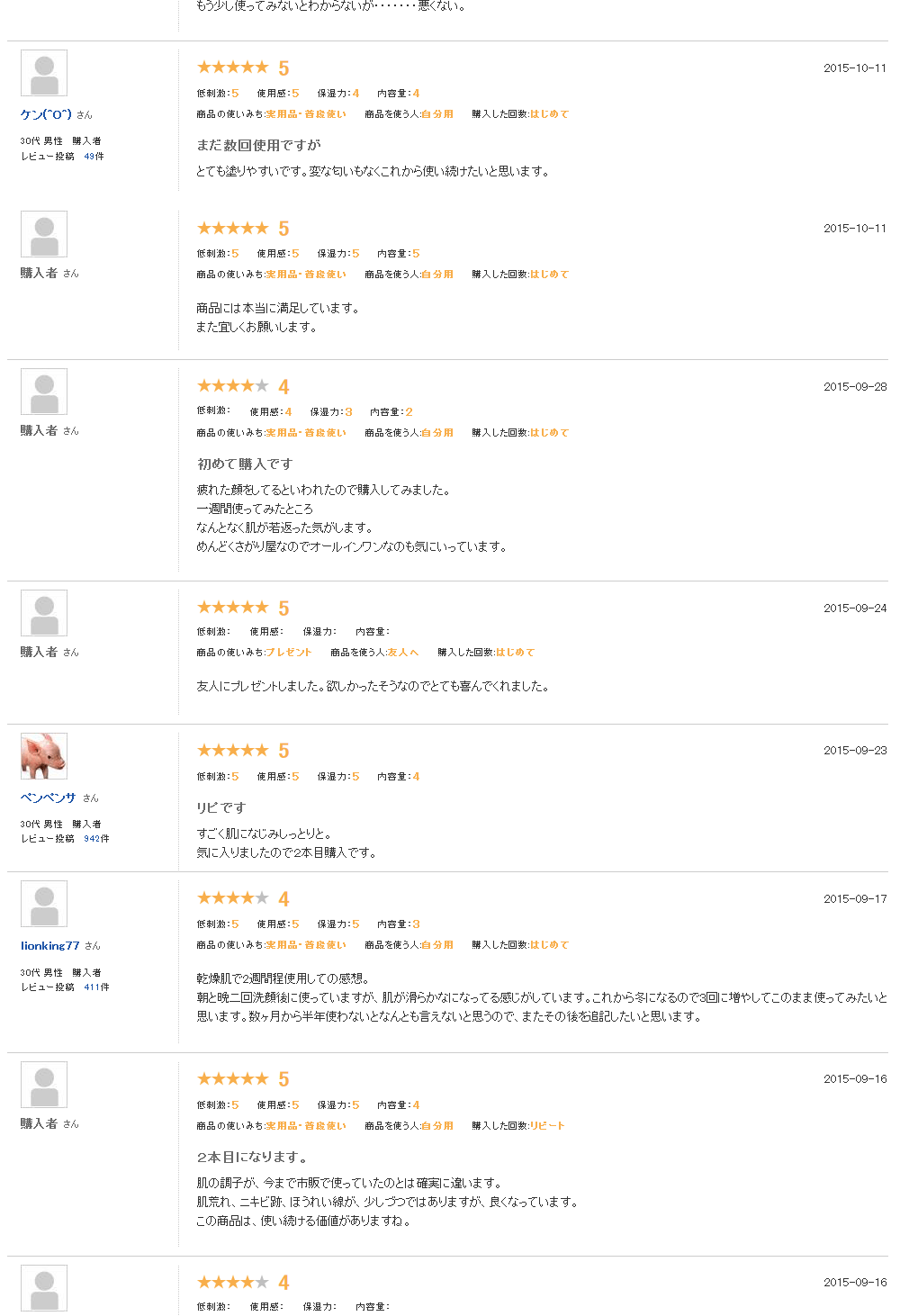900x1316 pixels.
Task: Open the ケン(^O^) user profile link
Action: pyautogui.click(x=46, y=114)
